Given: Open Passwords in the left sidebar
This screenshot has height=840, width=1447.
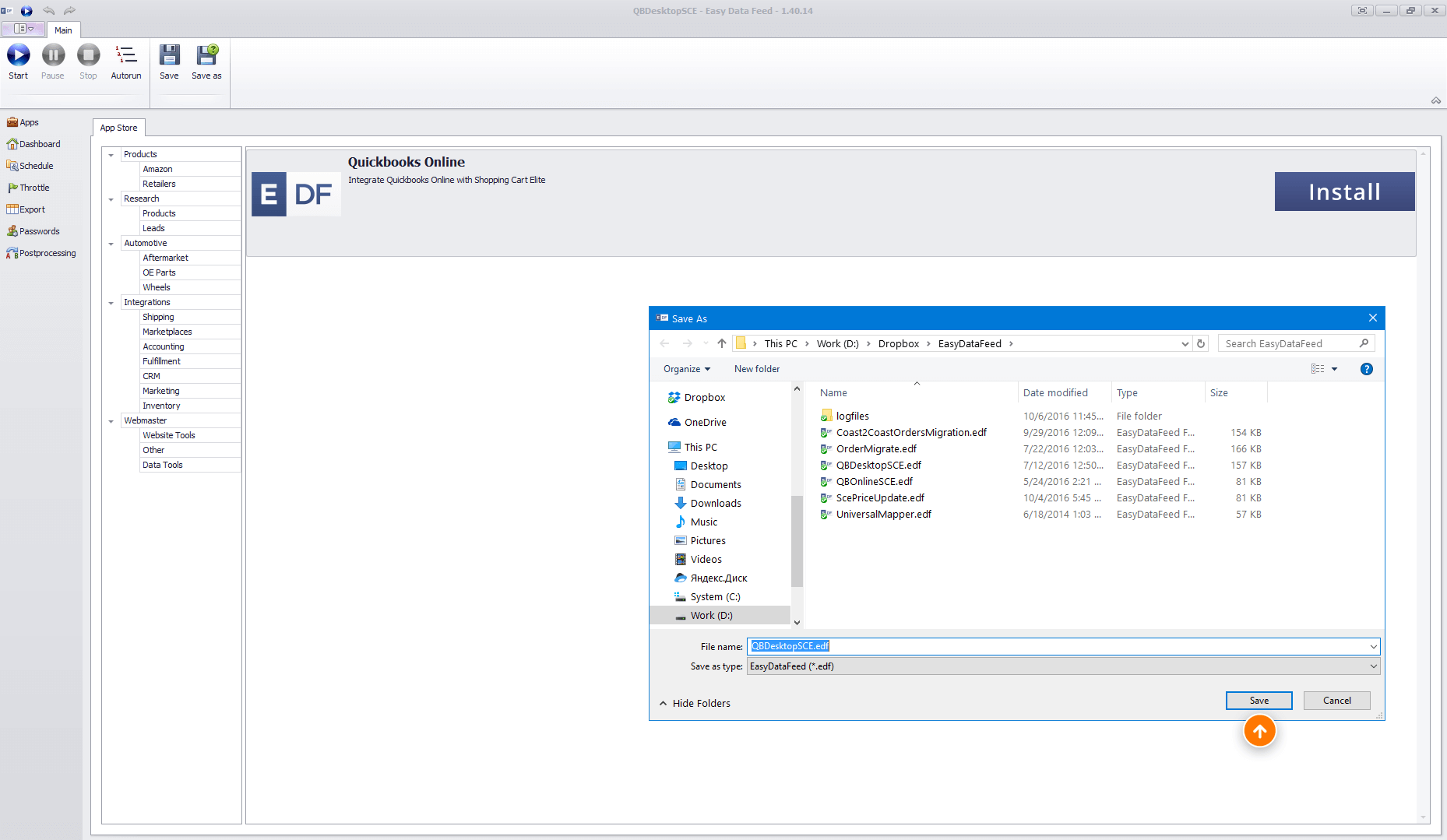Looking at the screenshot, I should (33, 231).
